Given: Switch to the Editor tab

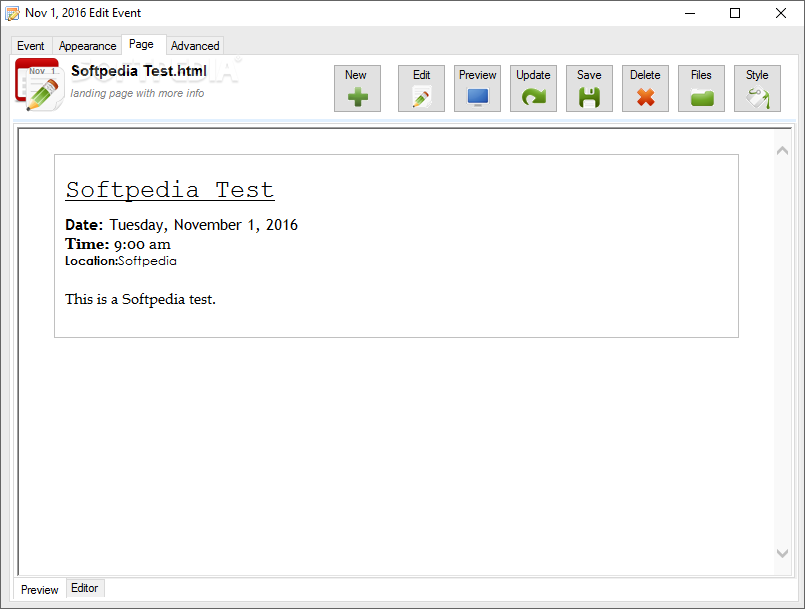Looking at the screenshot, I should 85,588.
